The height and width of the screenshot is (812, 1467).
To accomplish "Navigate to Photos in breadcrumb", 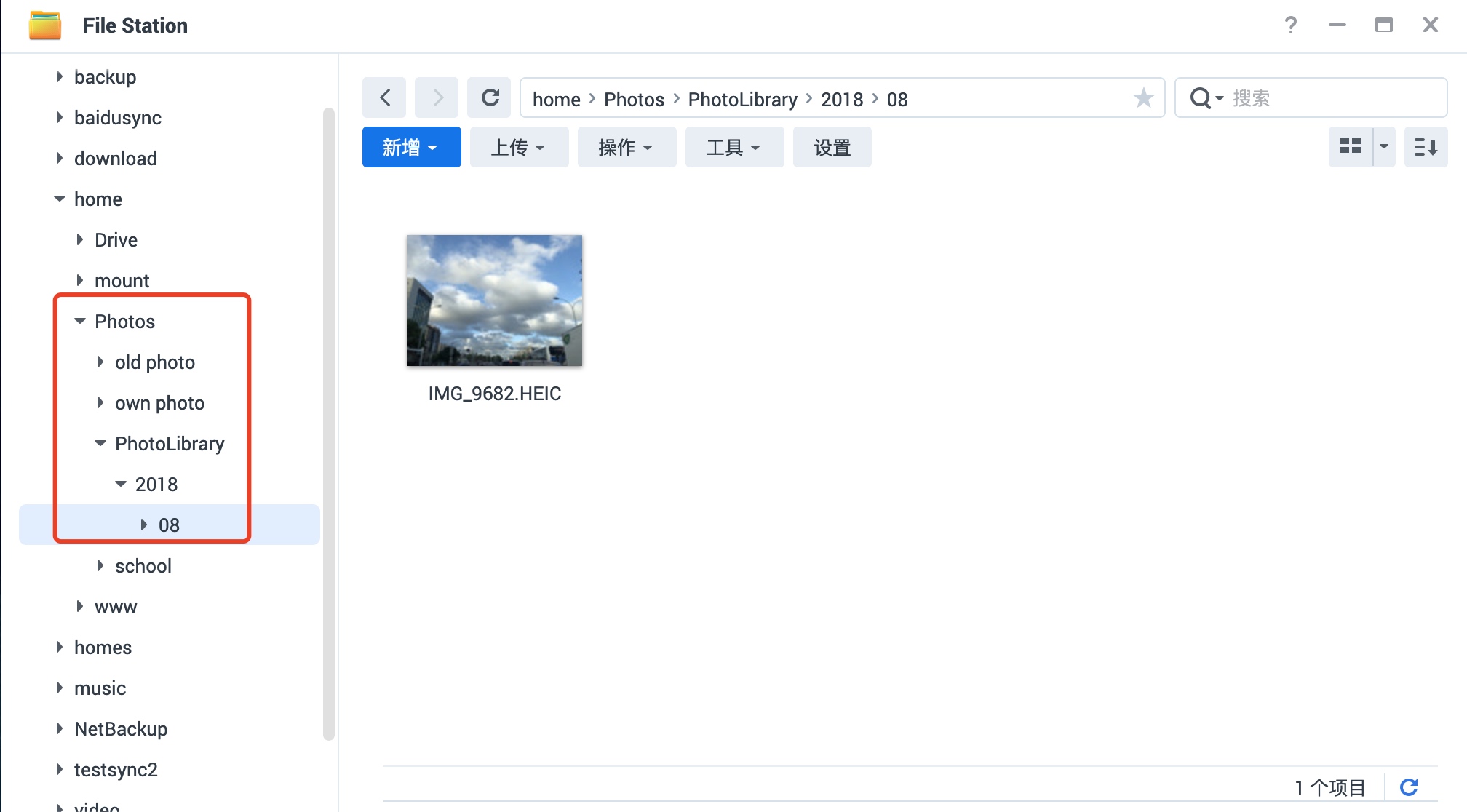I will (x=634, y=99).
